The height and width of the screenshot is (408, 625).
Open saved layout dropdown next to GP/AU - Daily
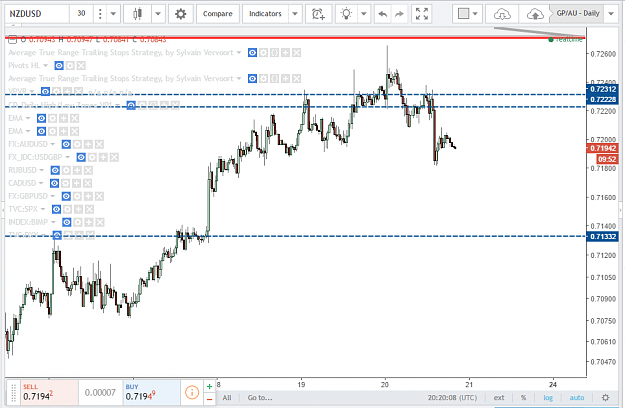pyautogui.click(x=611, y=14)
